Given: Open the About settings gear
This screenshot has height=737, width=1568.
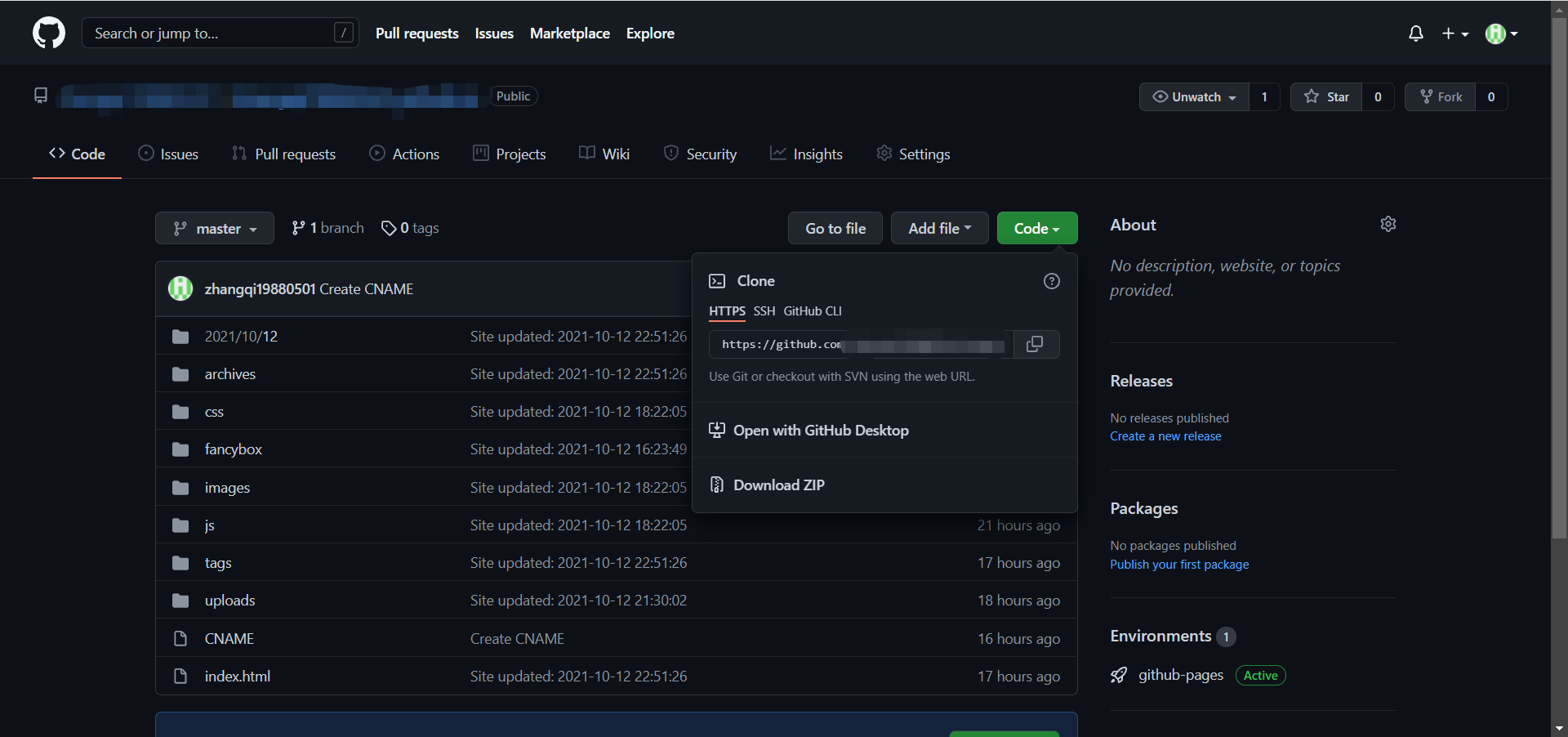Looking at the screenshot, I should coord(1388,224).
